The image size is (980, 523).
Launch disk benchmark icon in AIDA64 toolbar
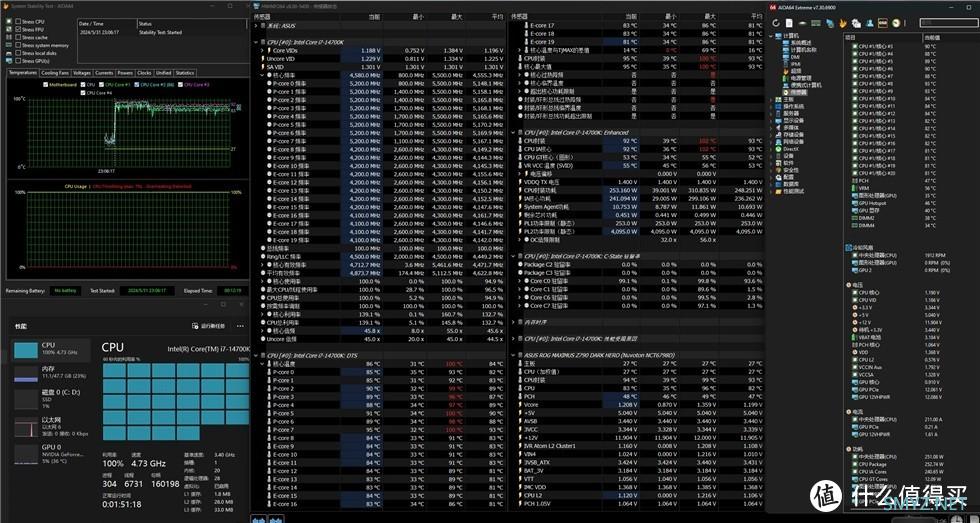(802, 23)
